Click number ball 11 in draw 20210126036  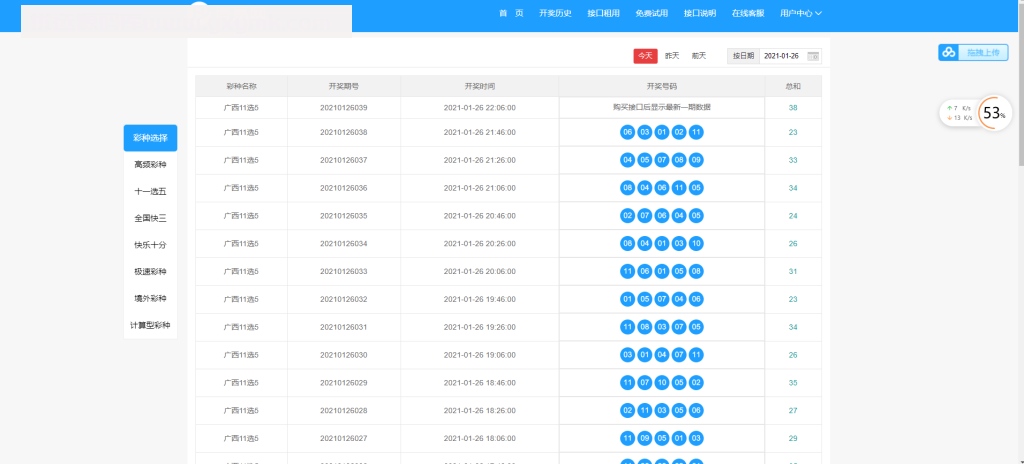(679, 188)
